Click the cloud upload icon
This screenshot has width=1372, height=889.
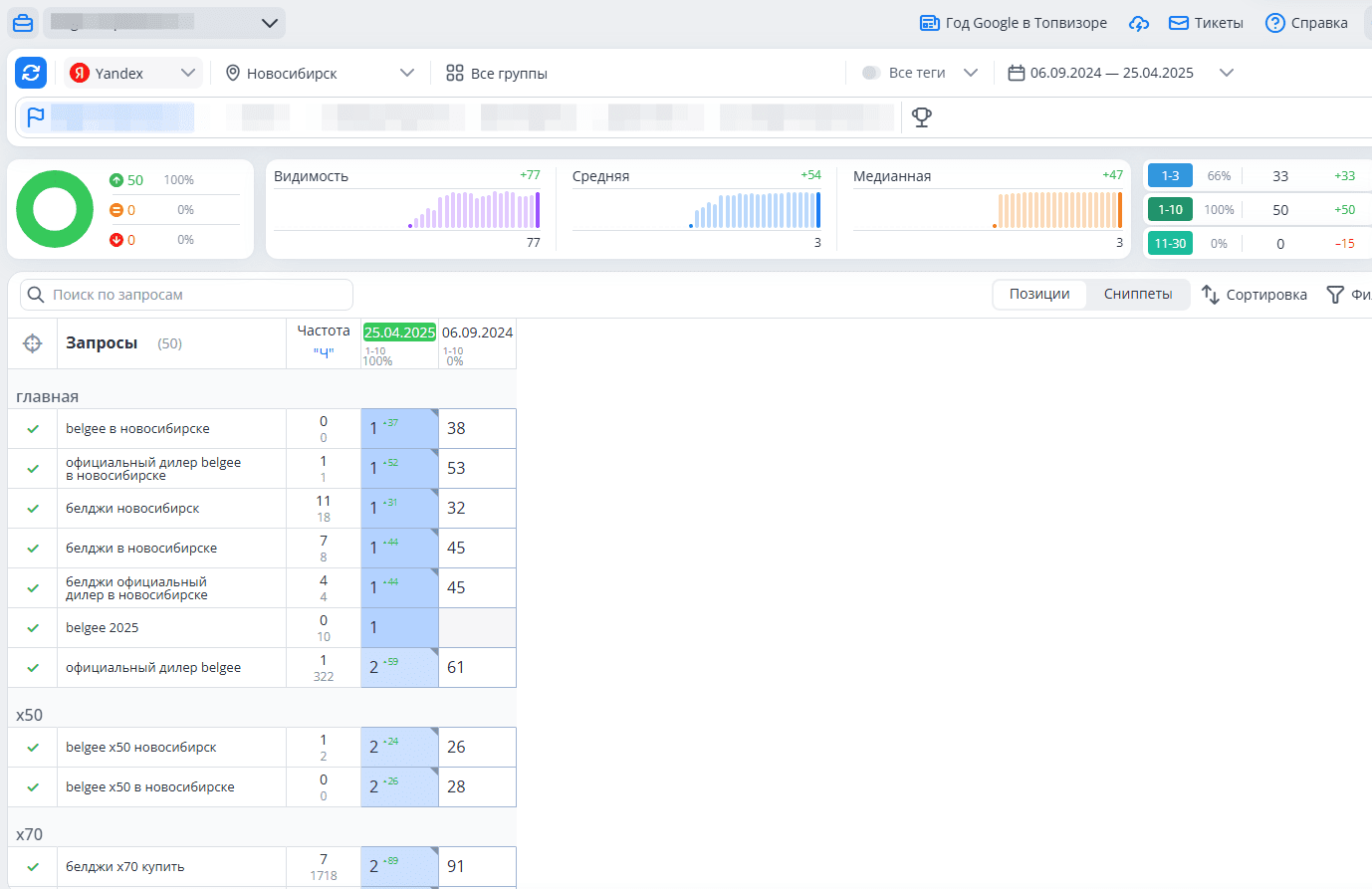coord(1139,23)
